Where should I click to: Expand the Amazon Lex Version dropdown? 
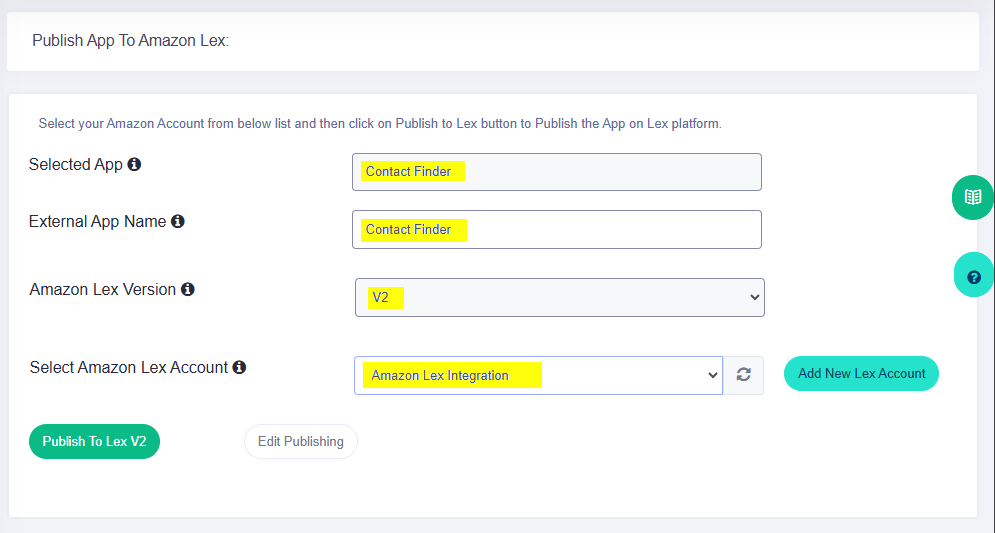560,298
